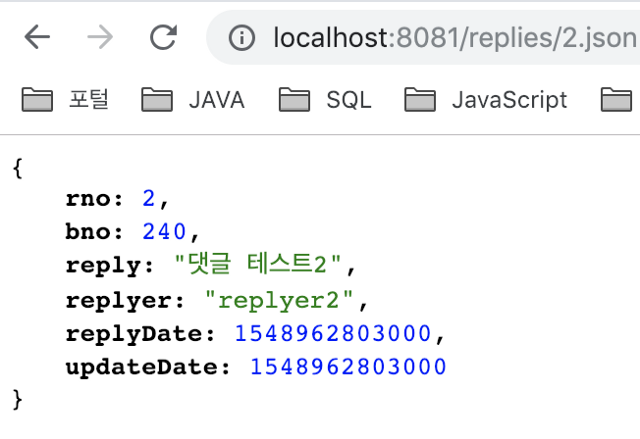Viewport: 640px width, 439px height.
Task: Open the 포털 bookmark folder
Action: pos(65,100)
